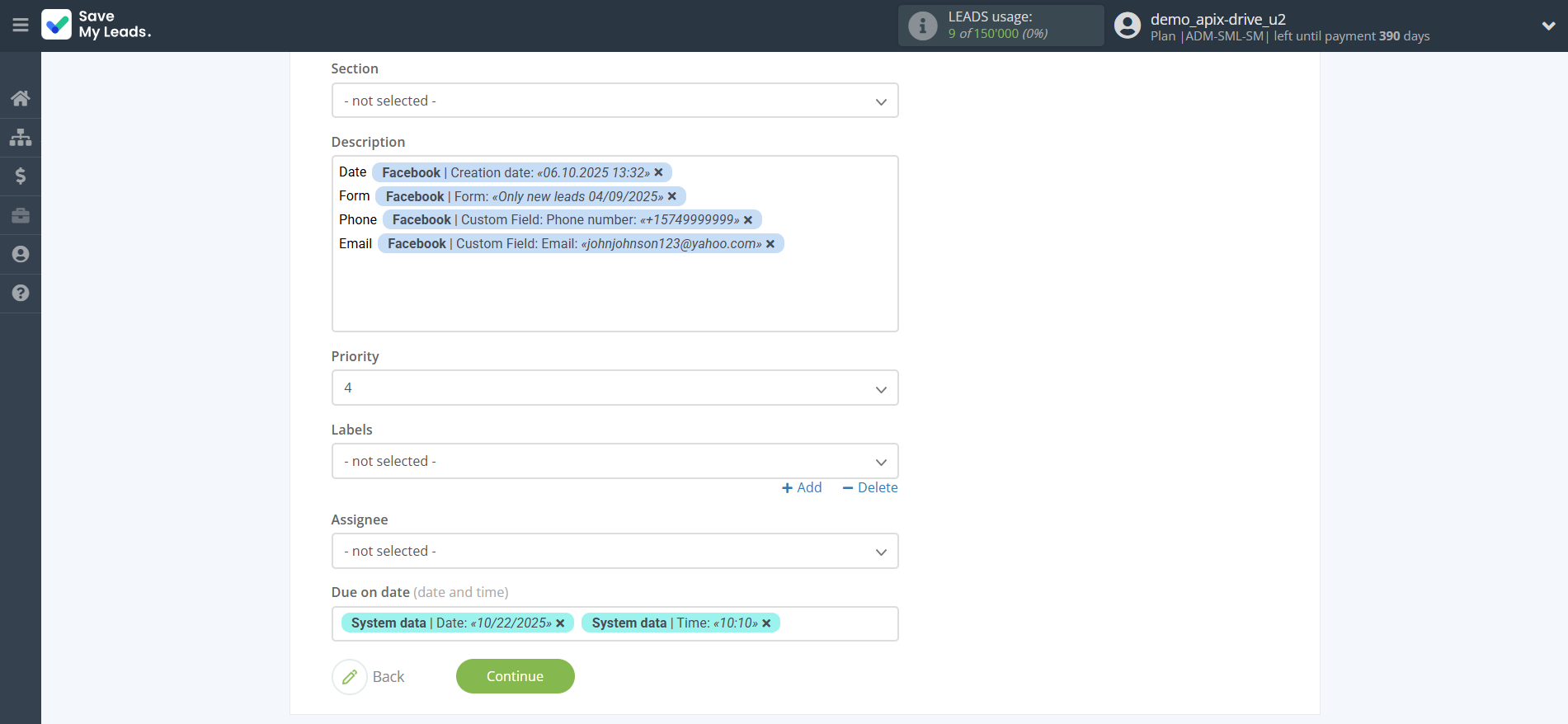Open the connections sitemap icon
1568x724 pixels.
21,137
